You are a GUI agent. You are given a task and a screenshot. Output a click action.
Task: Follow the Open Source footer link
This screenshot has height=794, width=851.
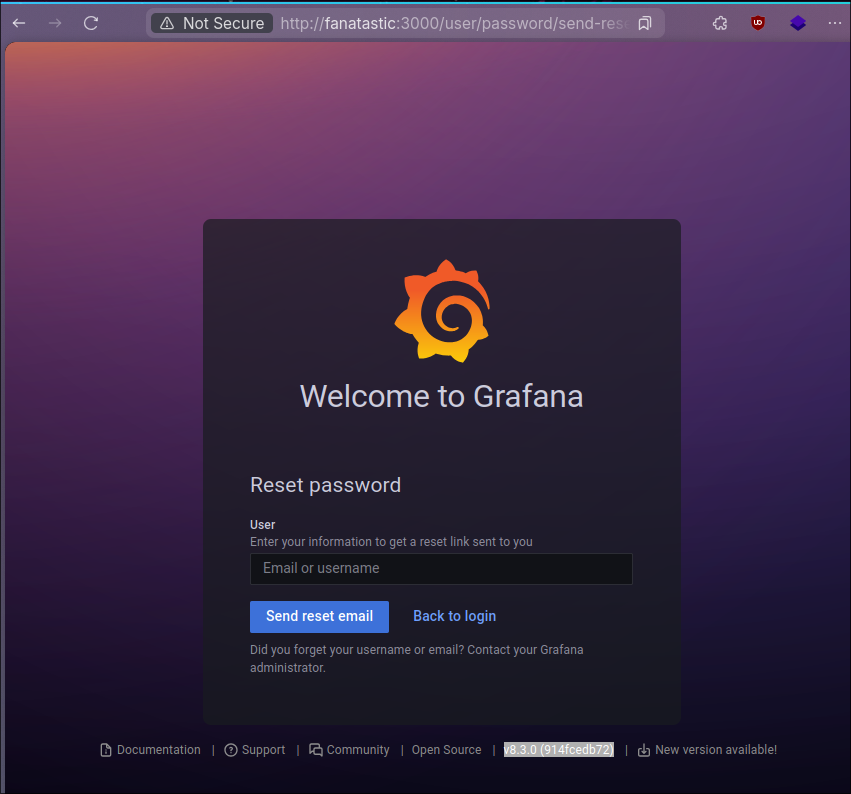[x=446, y=750]
